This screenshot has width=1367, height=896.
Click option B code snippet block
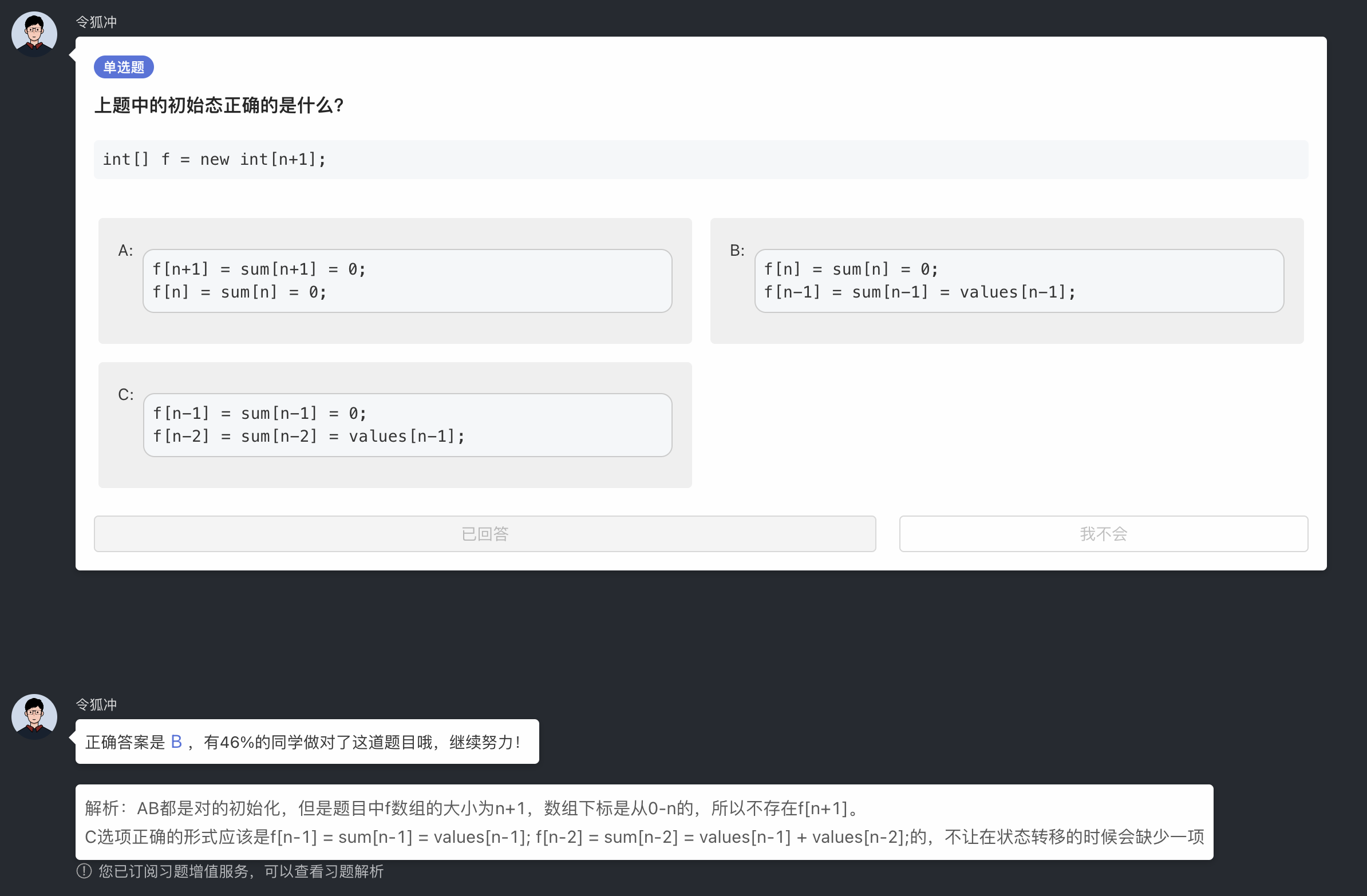coord(1021,281)
